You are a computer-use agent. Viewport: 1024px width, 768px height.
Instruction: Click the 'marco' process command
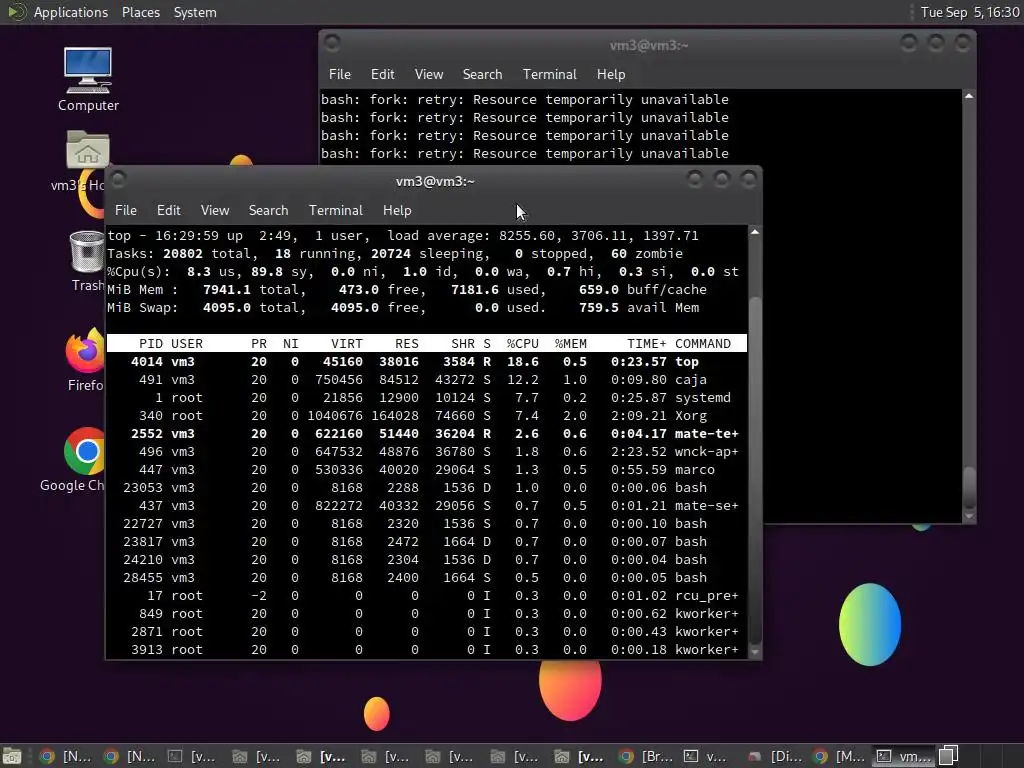click(695, 470)
